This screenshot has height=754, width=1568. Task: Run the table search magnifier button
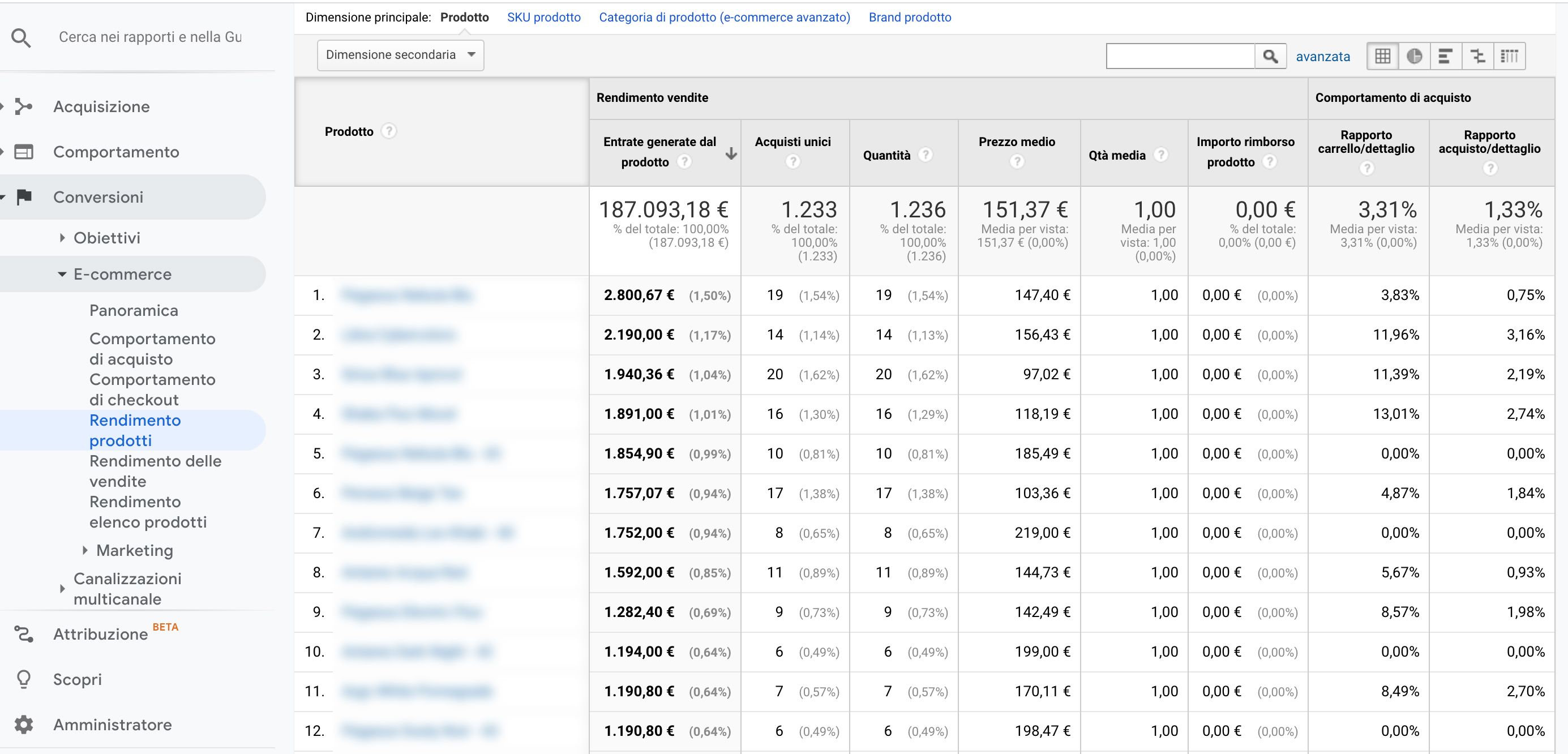point(1270,56)
